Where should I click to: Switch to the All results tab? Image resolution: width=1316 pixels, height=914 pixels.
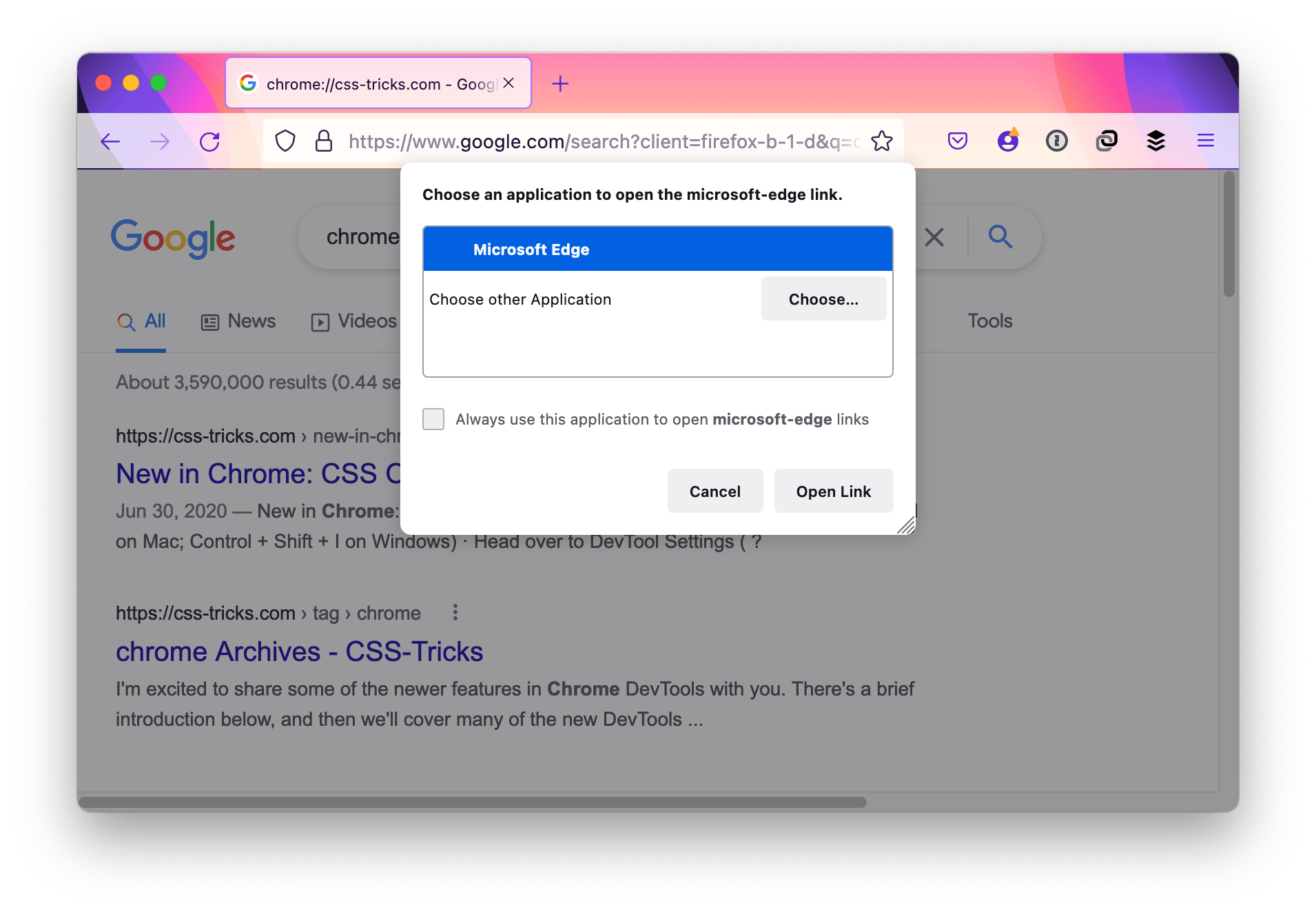(x=141, y=321)
